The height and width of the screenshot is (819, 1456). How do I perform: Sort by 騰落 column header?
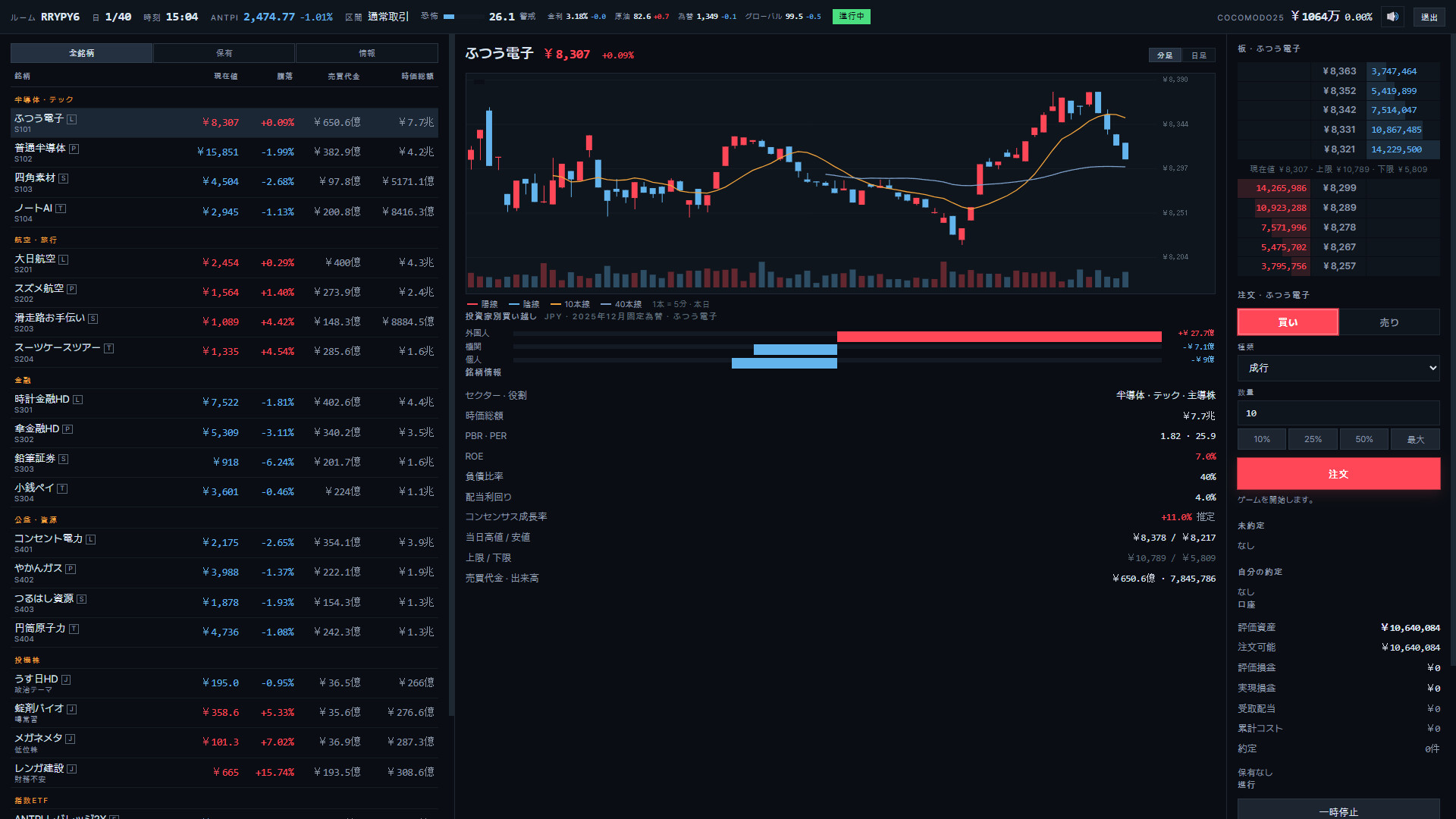click(x=284, y=76)
